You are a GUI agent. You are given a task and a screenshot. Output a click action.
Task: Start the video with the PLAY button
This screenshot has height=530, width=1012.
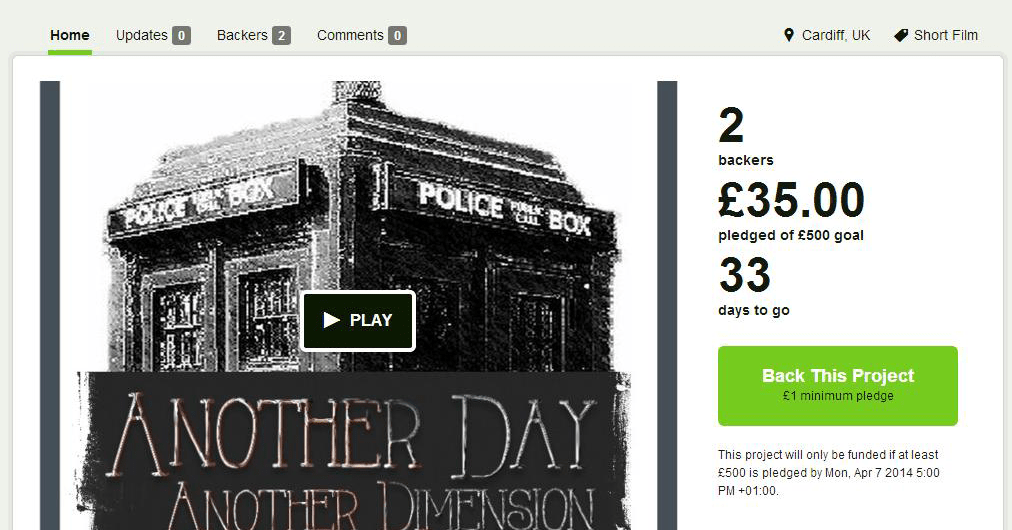coord(358,321)
